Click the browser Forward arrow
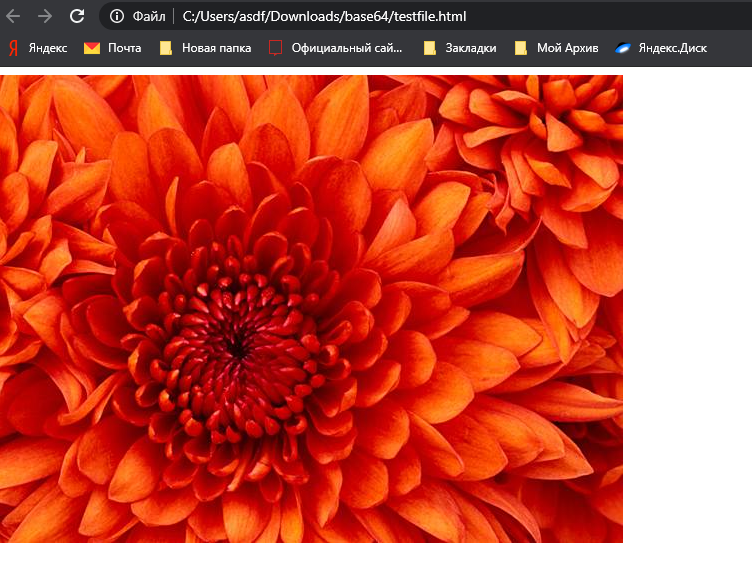This screenshot has height=582, width=752. coord(45,16)
